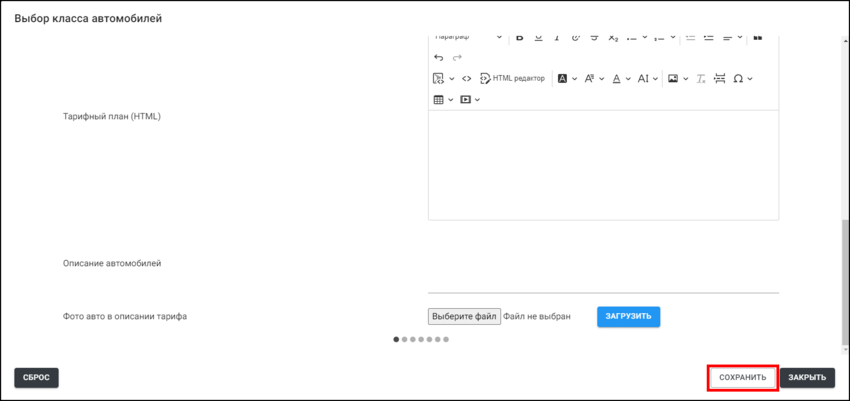Viewport: 850px width, 401px height.
Task: Open source code view with the <> icon
Action: pos(466,78)
